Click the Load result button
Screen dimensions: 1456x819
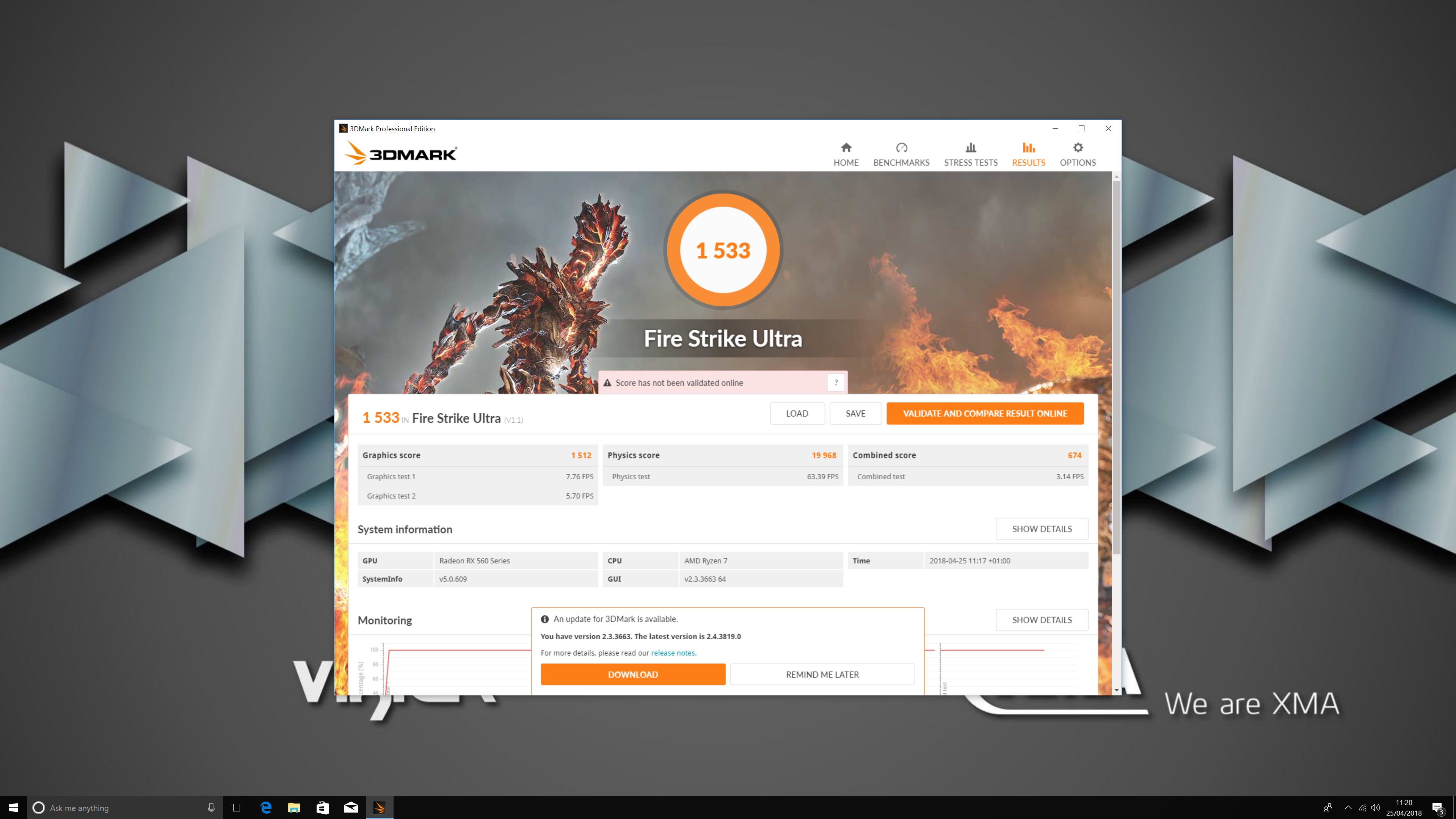(796, 413)
